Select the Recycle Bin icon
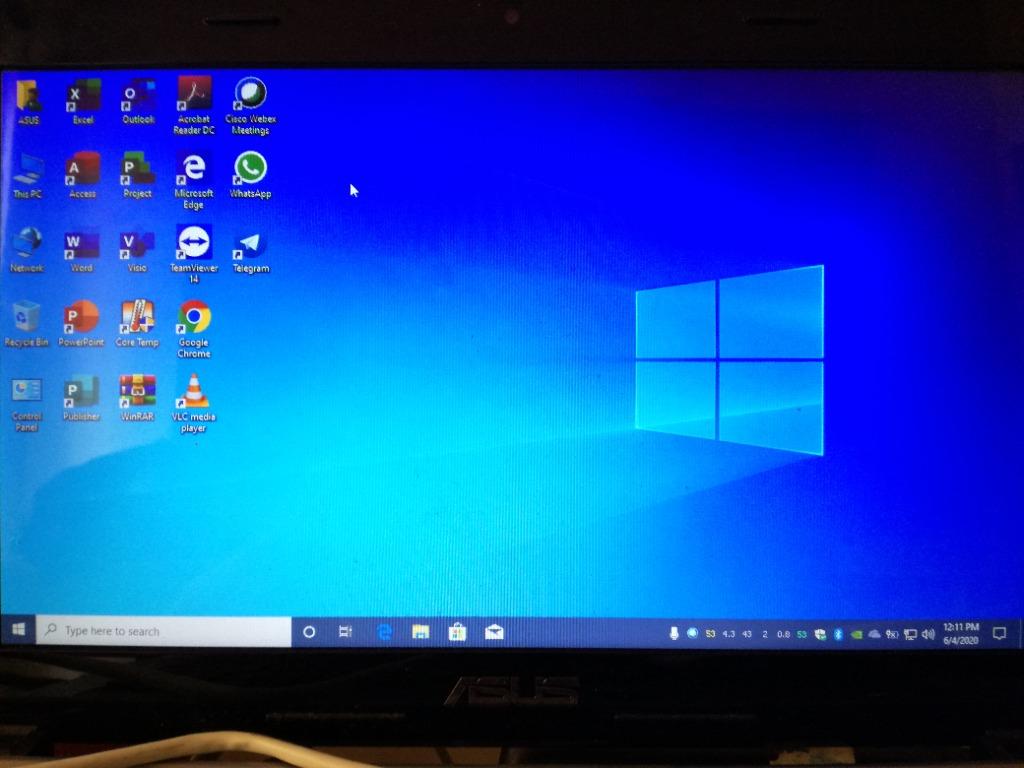The width and height of the screenshot is (1024, 768). [x=27, y=317]
